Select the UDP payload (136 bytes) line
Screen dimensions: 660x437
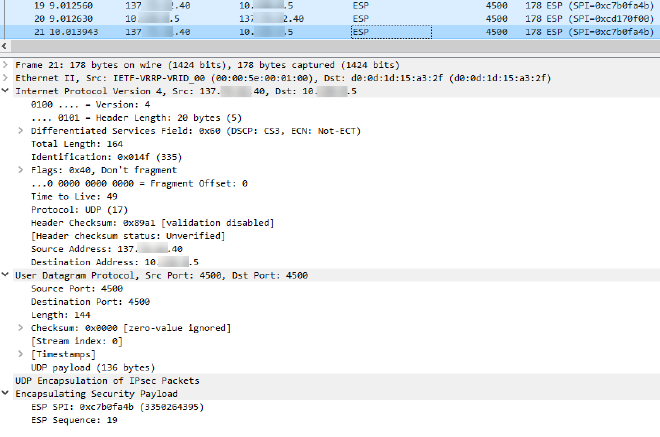tap(88, 367)
